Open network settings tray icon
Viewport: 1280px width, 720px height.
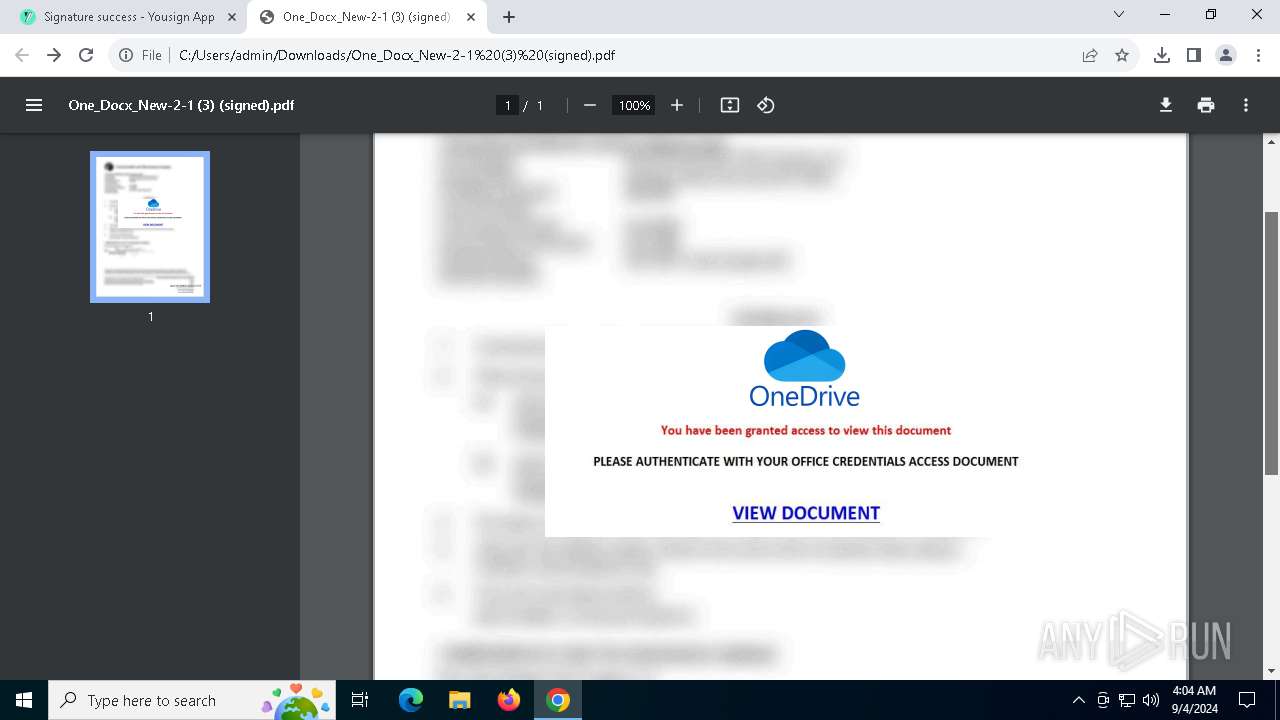tap(1127, 700)
